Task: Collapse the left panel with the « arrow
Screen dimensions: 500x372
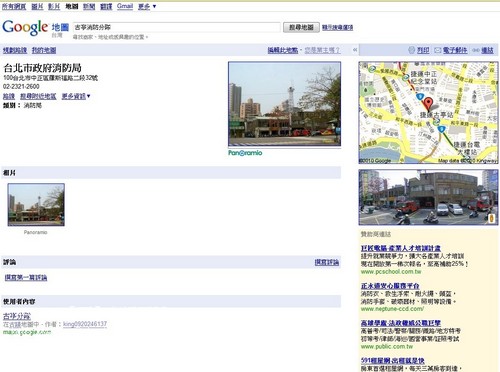Action: coord(355,50)
